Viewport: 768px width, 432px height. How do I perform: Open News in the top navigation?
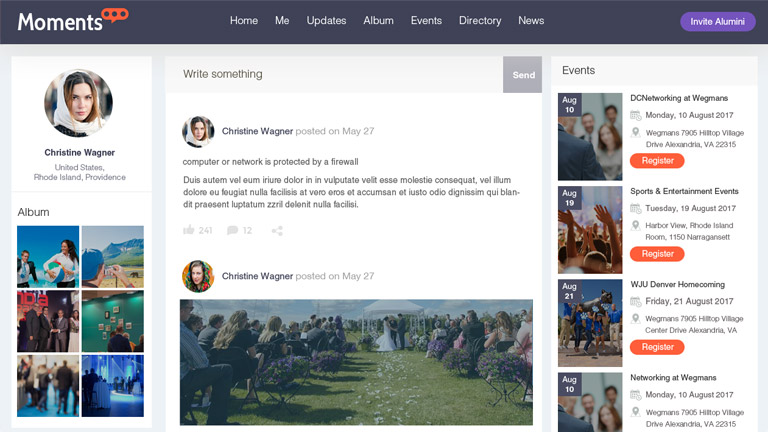tap(531, 21)
